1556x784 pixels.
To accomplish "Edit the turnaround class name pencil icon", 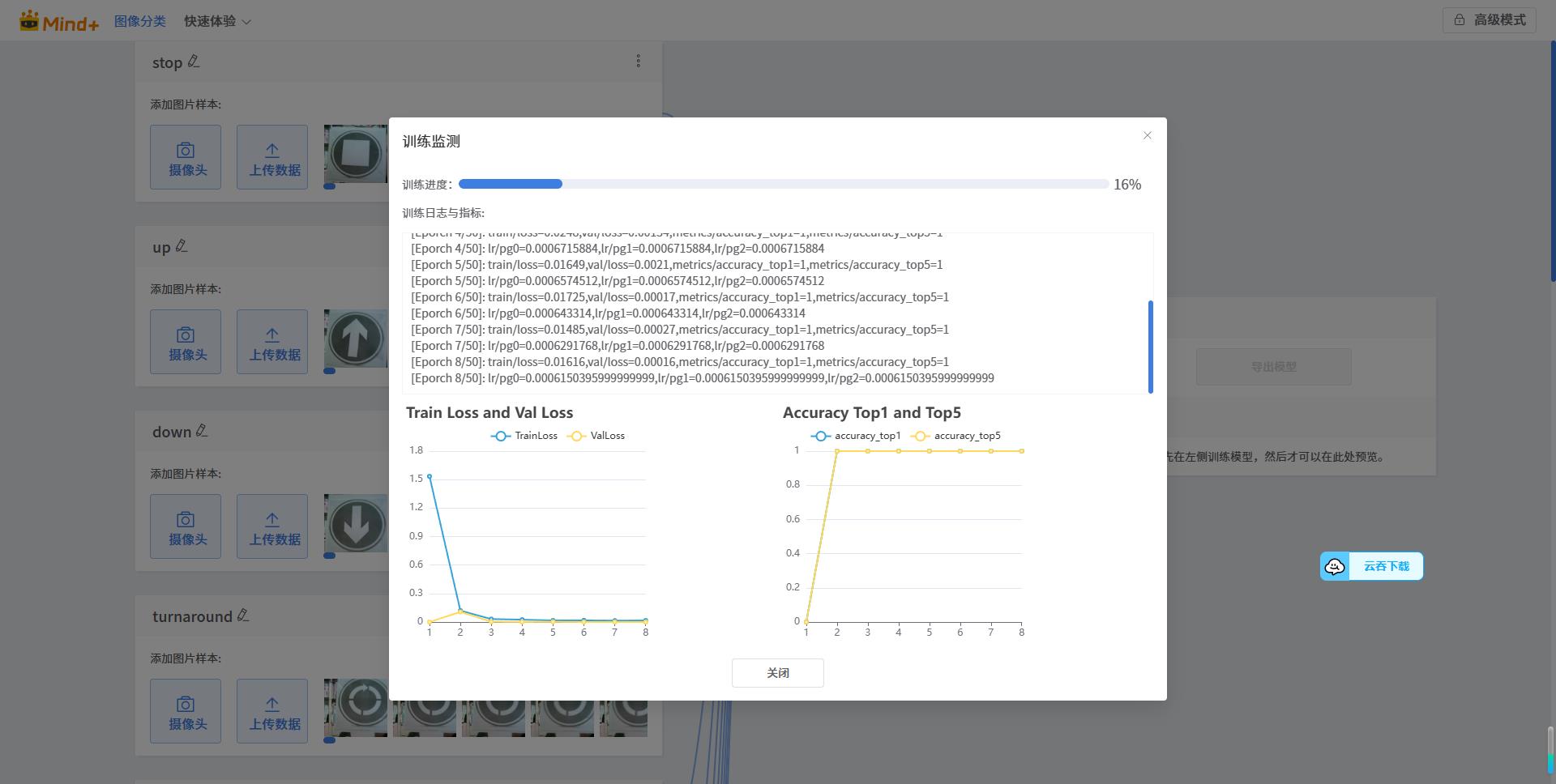I will click(x=243, y=616).
